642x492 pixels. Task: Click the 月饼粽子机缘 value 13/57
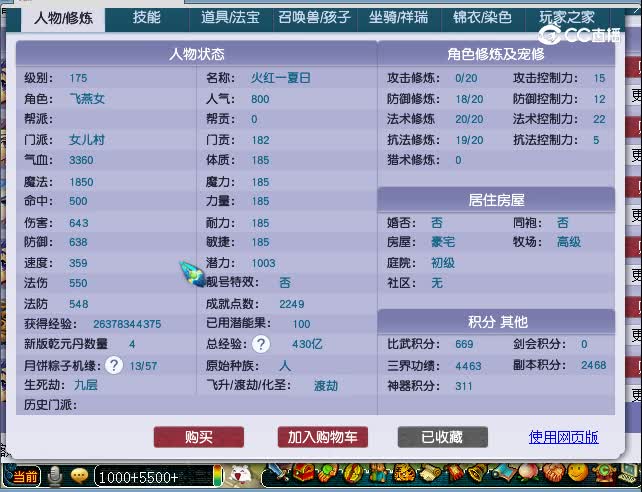pos(143,366)
